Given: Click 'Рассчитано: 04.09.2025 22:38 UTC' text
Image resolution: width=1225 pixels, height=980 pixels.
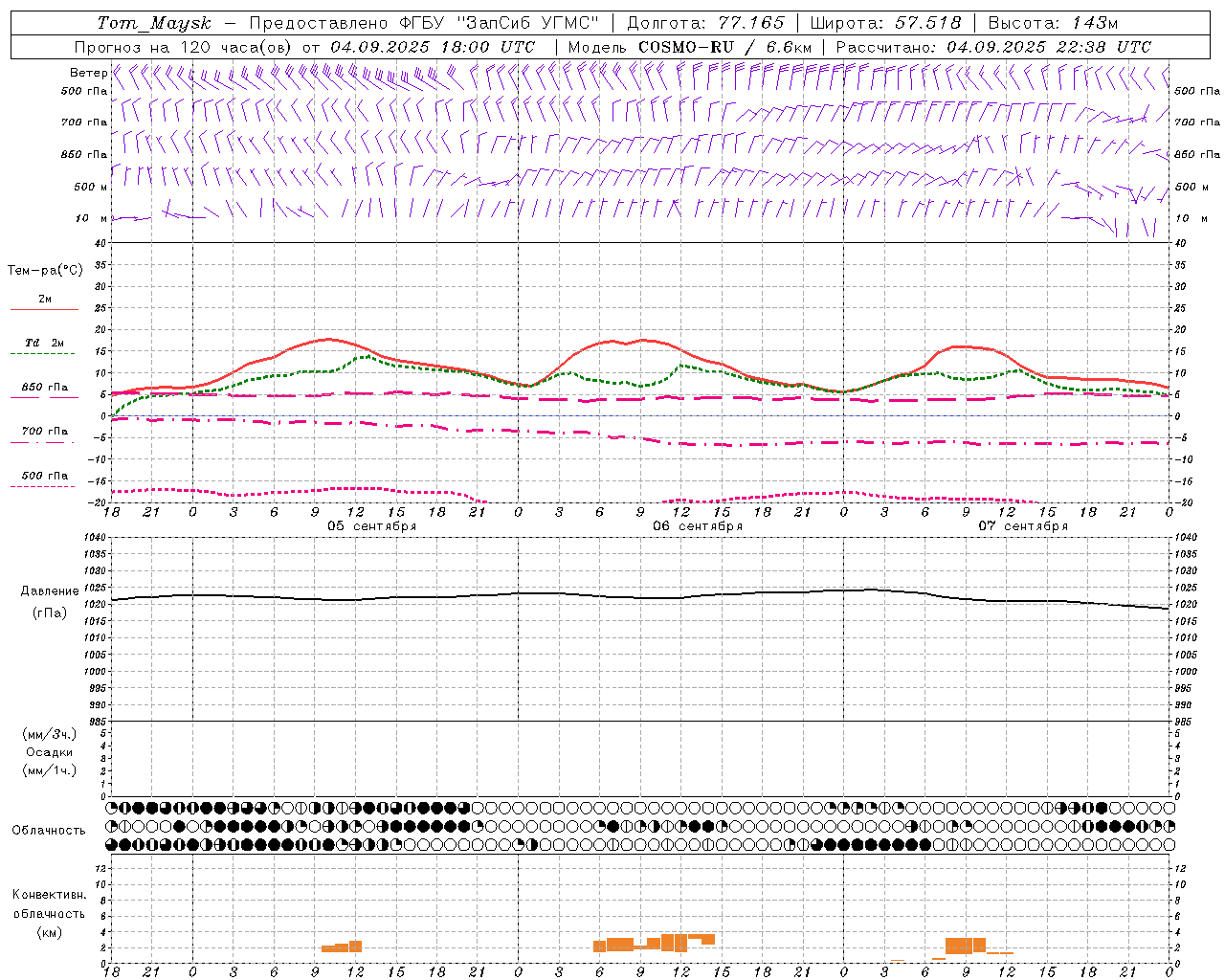Looking at the screenshot, I should pos(993,47).
